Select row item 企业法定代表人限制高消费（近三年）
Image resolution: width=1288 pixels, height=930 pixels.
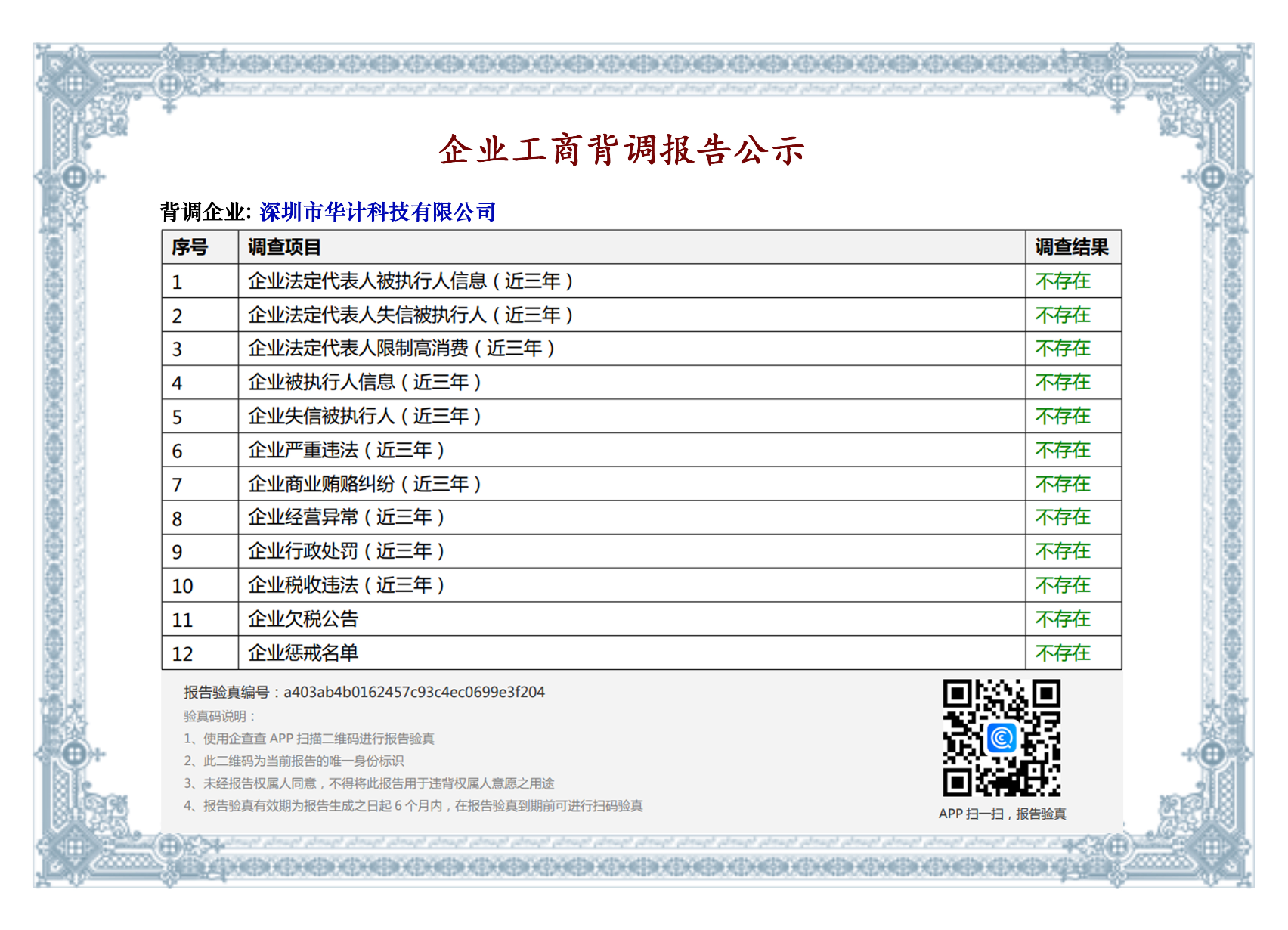[401, 349]
